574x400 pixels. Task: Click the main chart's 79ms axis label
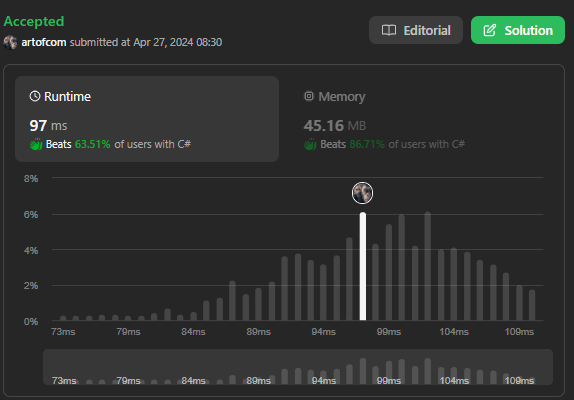coord(128,332)
